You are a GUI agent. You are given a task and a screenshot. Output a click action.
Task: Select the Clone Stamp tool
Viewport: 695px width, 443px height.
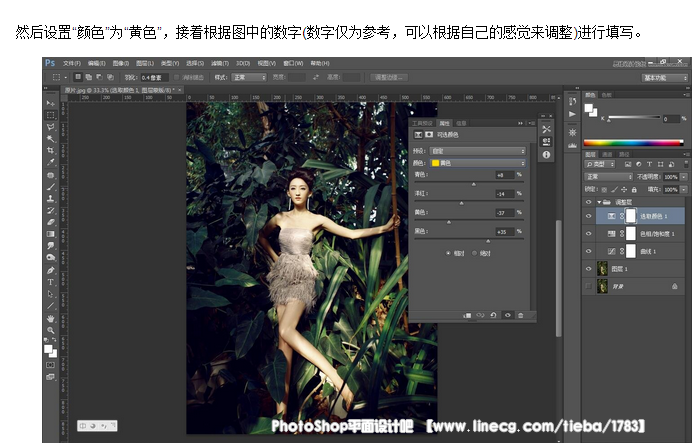(51, 199)
